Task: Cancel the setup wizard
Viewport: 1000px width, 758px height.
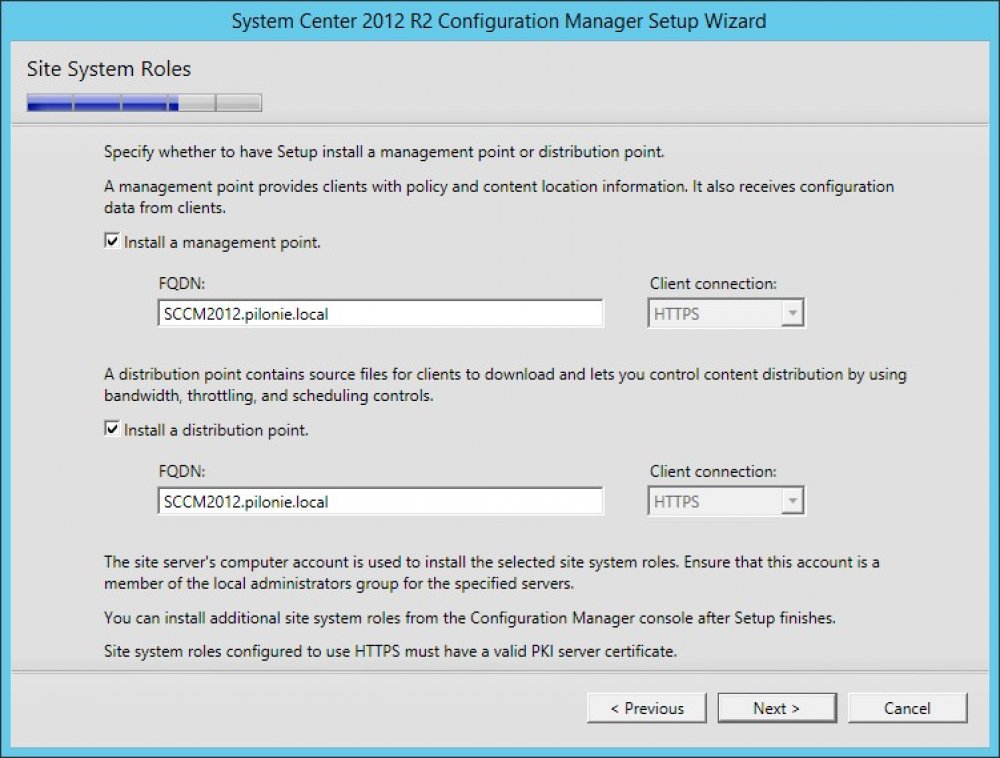Action: coord(908,708)
